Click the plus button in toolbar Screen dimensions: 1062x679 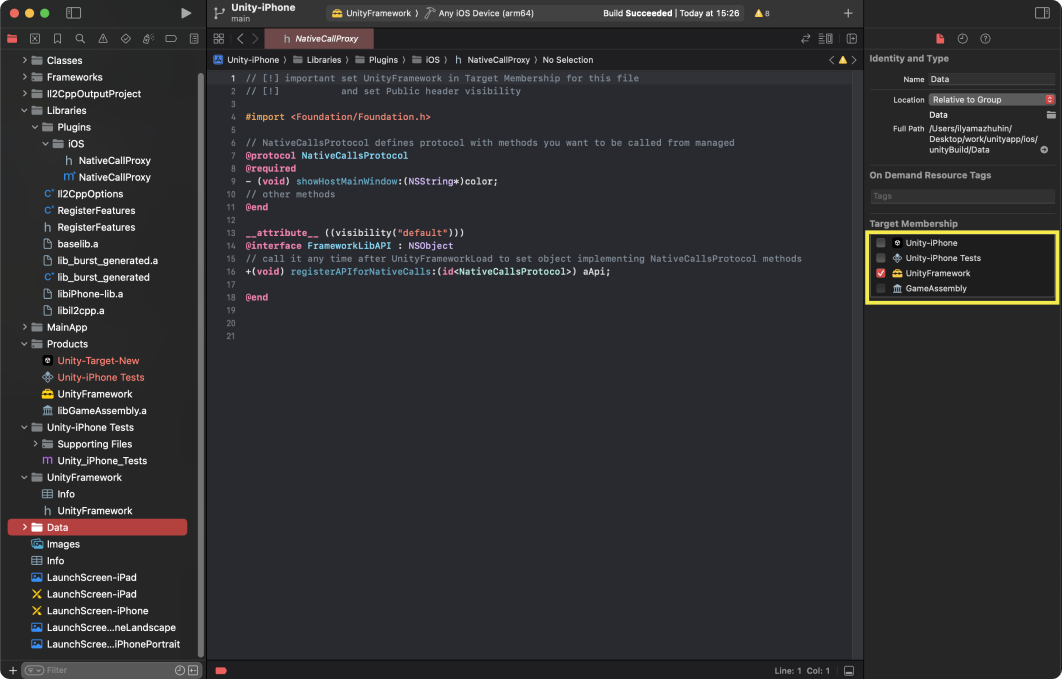pos(848,13)
